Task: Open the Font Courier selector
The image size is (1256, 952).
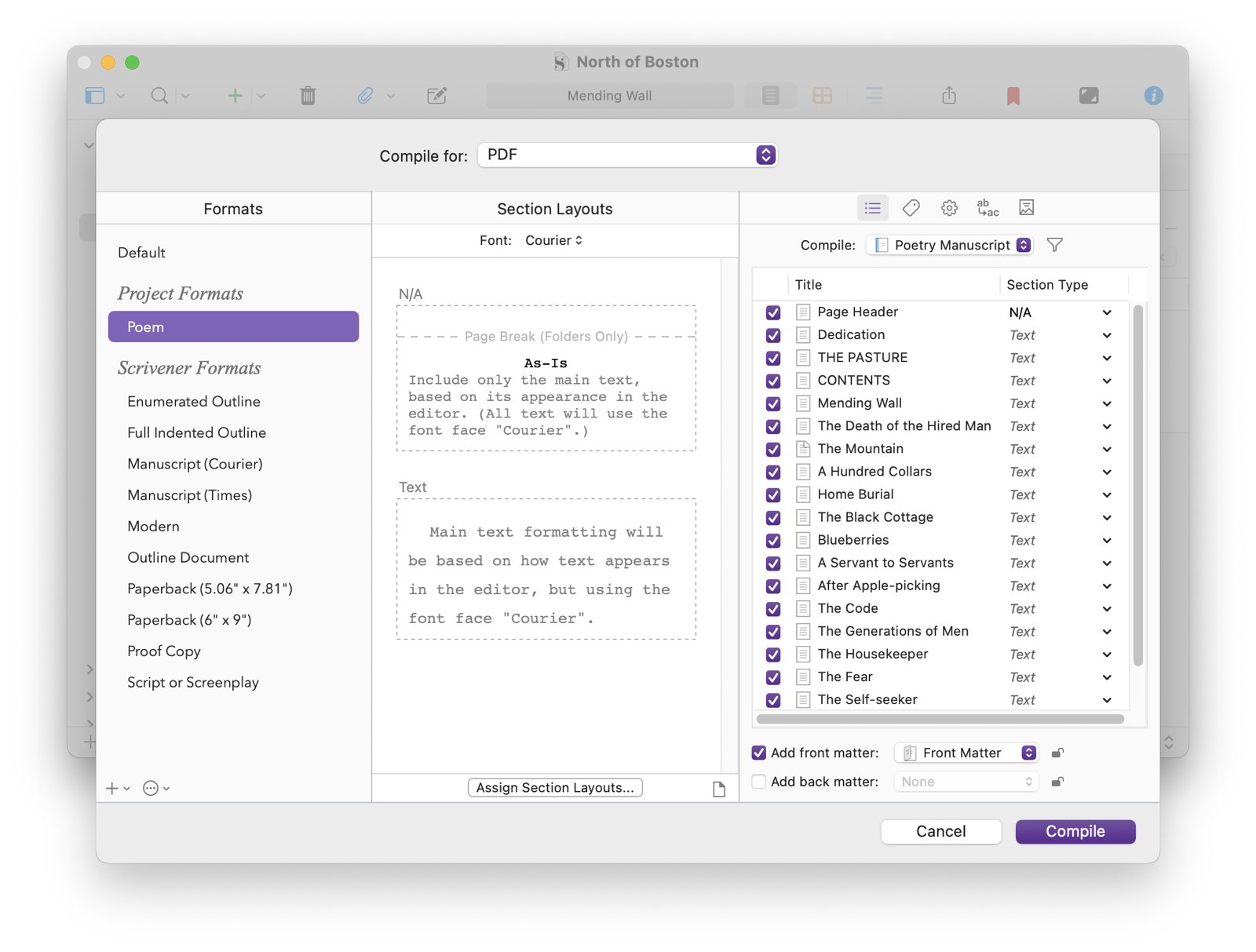Action: [x=554, y=241]
